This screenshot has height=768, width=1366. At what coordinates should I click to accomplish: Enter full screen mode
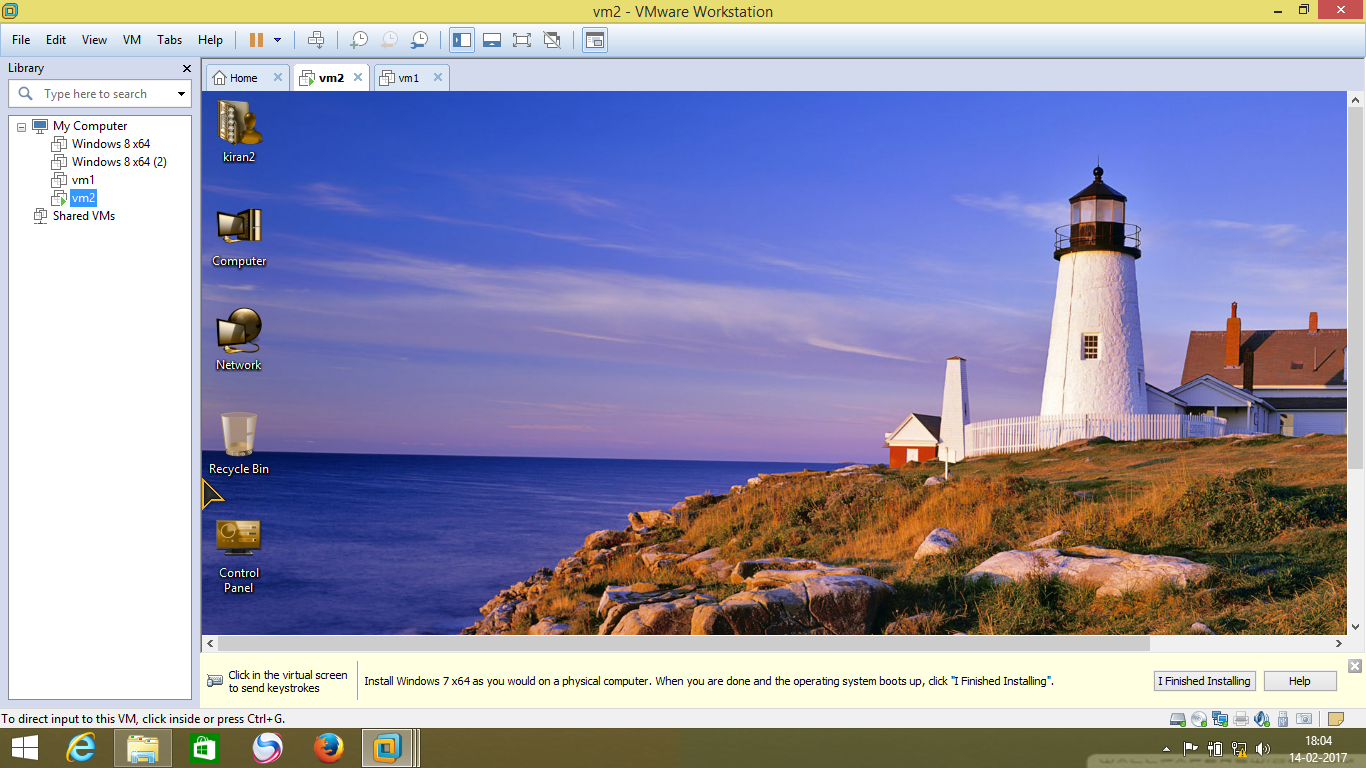point(521,40)
